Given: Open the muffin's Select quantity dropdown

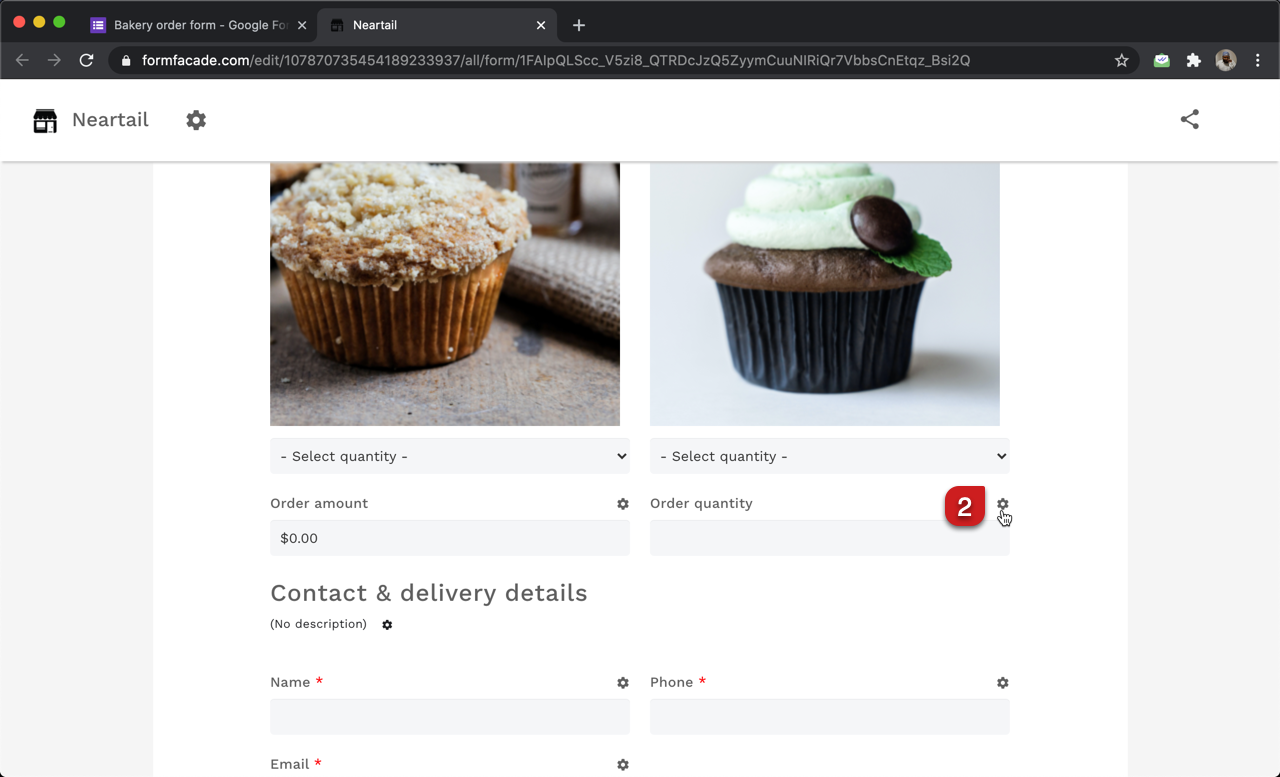Looking at the screenshot, I should [x=449, y=455].
